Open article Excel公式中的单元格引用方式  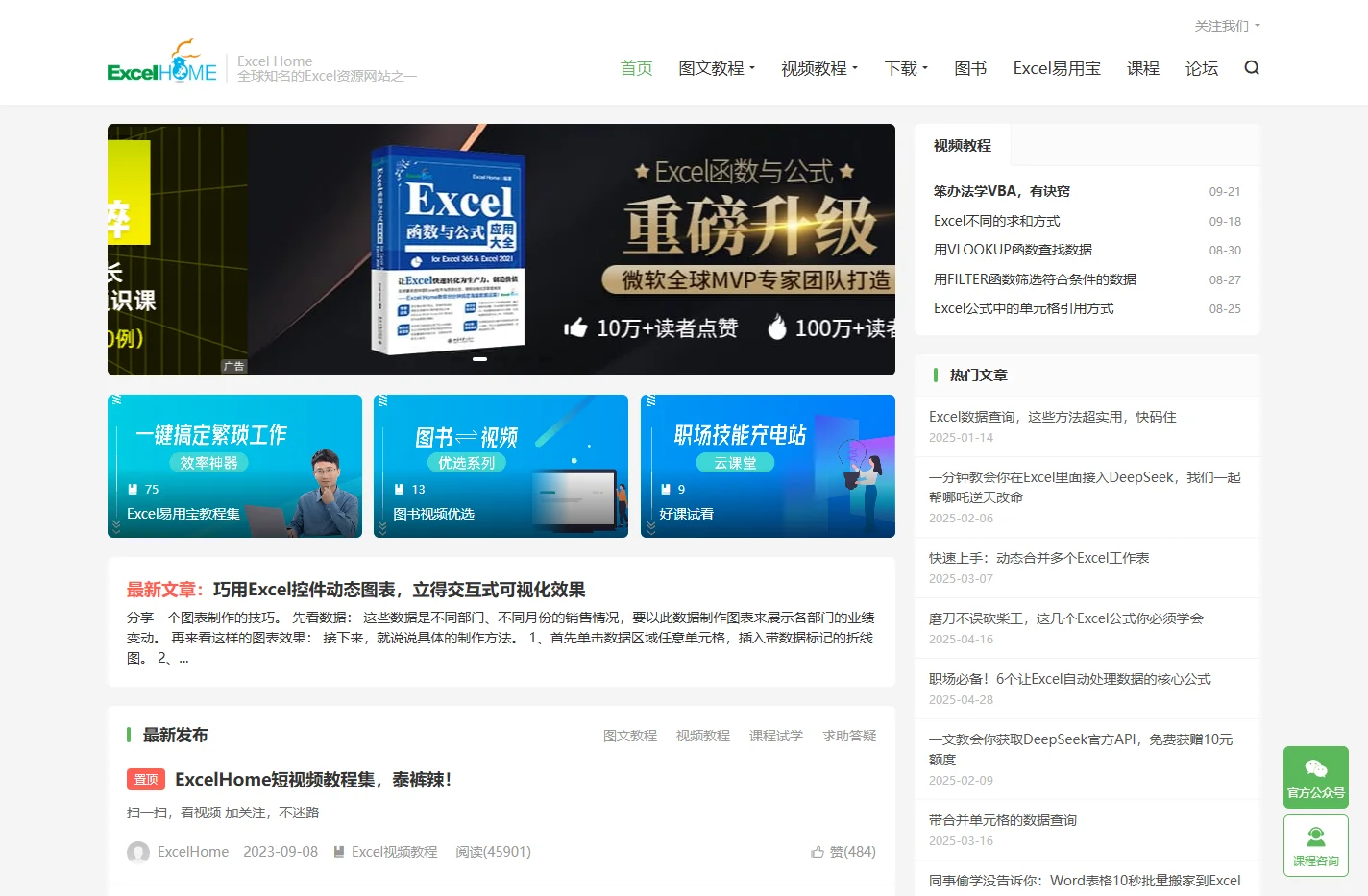(1024, 308)
